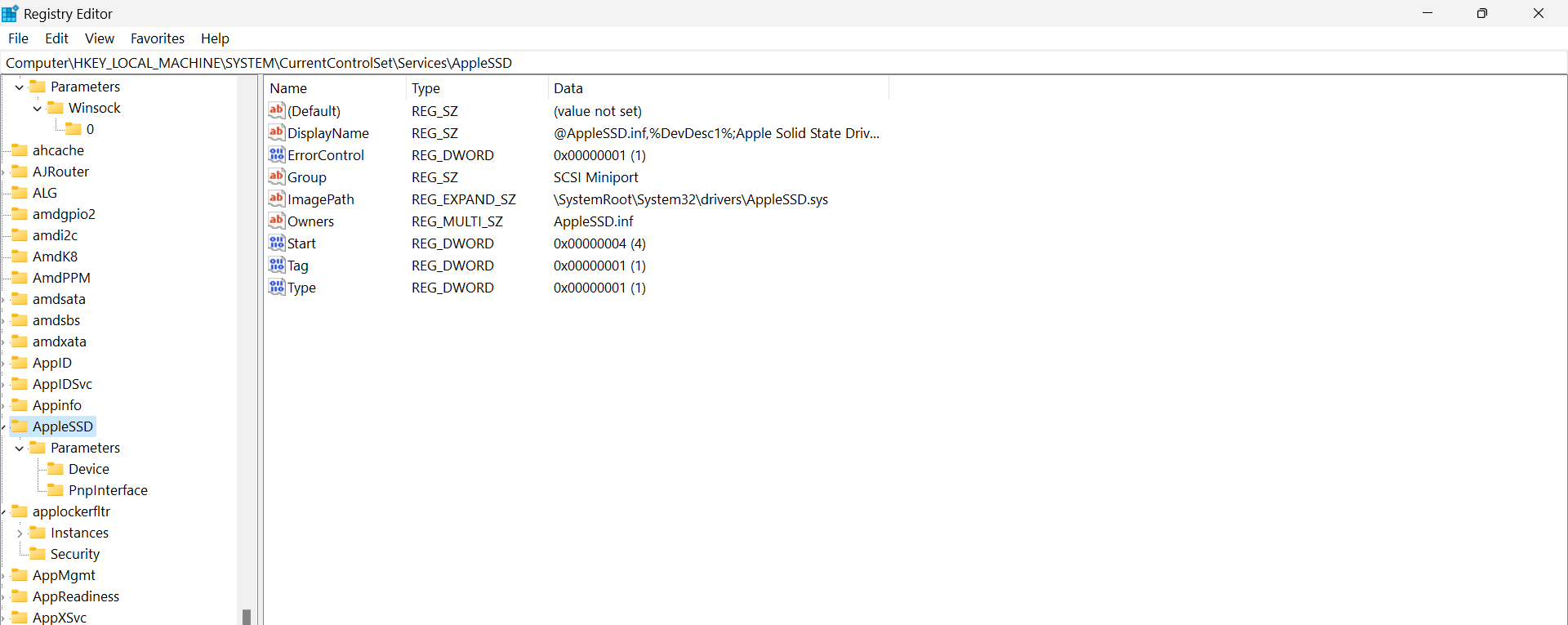Click the ALG folder icon
The height and width of the screenshot is (625, 1568).
20,193
